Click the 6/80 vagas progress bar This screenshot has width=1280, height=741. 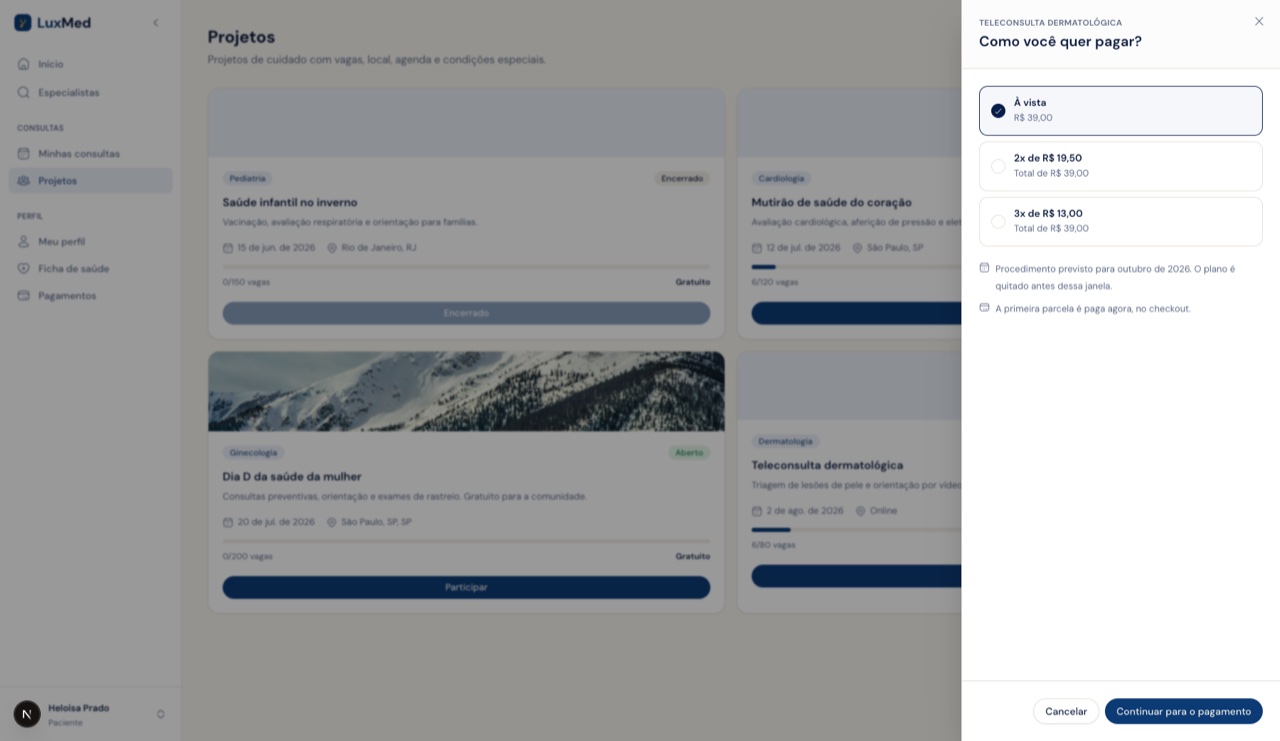pyautogui.click(x=856, y=530)
